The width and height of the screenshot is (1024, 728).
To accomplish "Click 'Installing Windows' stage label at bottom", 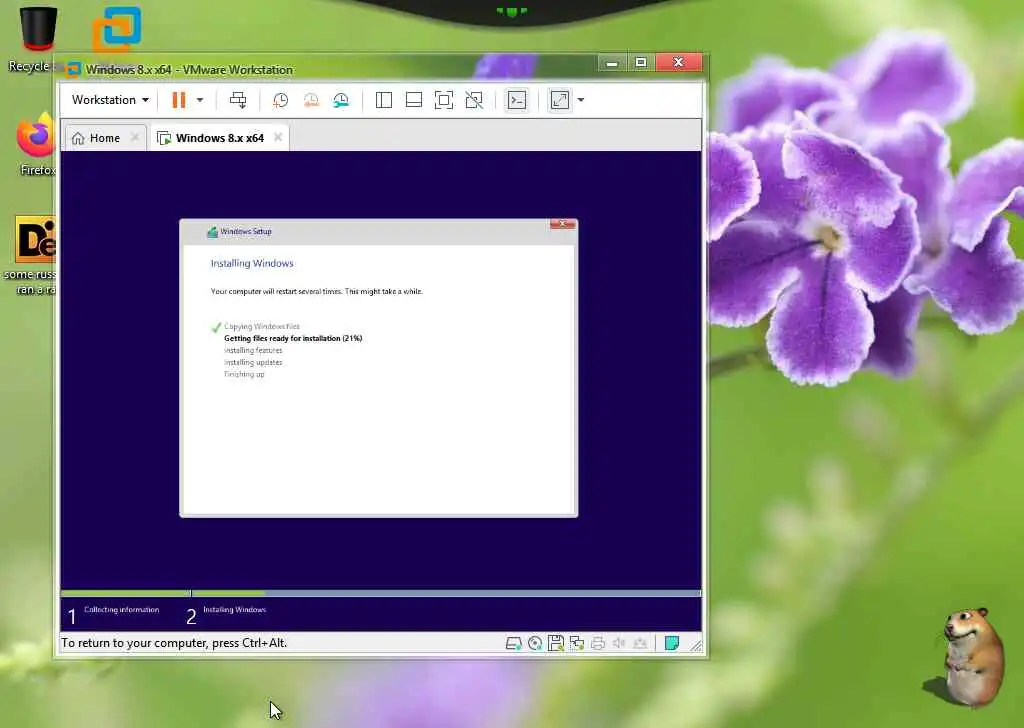I will 234,610.
